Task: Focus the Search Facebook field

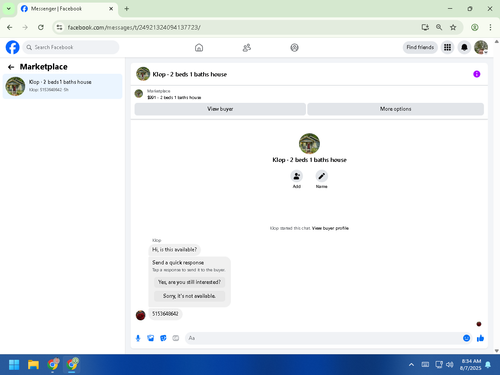Action: (x=71, y=47)
